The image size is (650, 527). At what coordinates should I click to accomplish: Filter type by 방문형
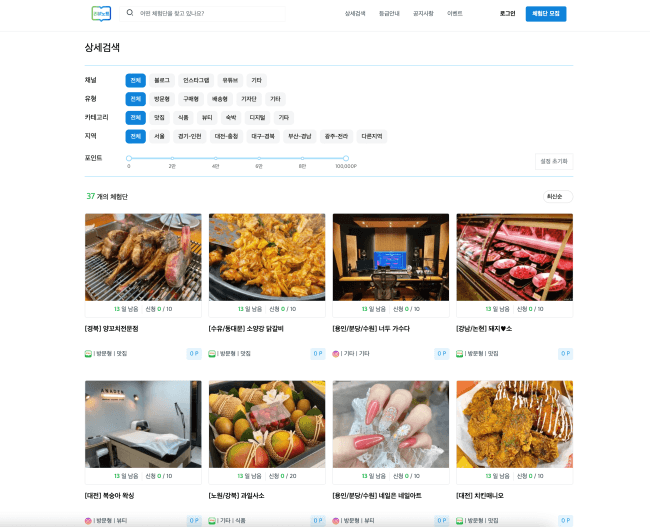(162, 99)
